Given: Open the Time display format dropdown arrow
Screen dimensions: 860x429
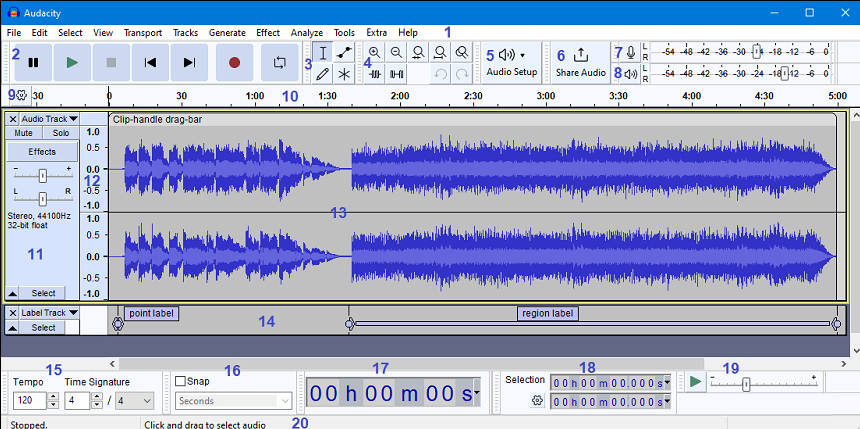Looking at the screenshot, I should 476,393.
